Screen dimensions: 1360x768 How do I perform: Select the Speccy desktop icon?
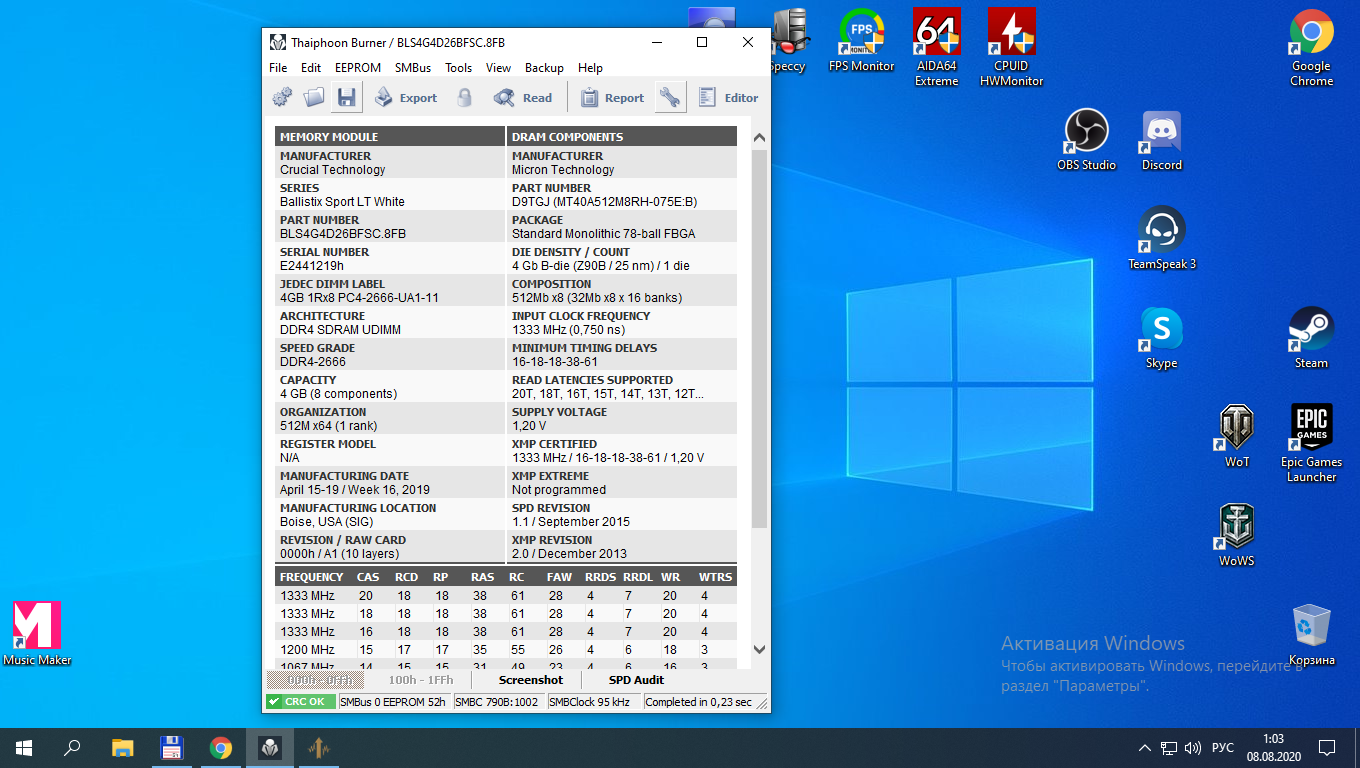click(x=787, y=42)
